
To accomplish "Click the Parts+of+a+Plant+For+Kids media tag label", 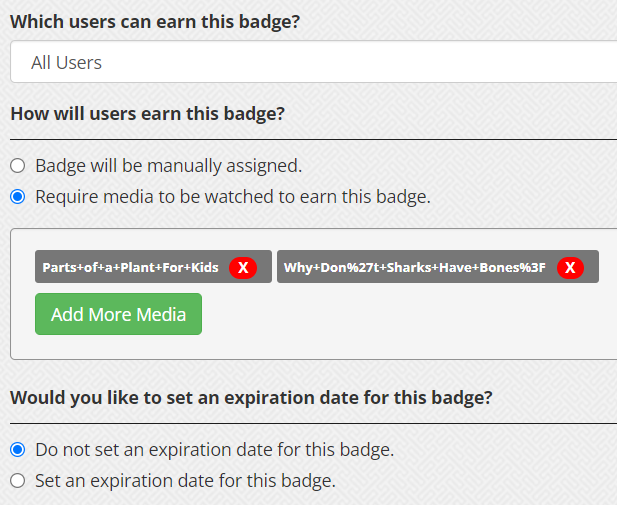I will click(x=130, y=268).
